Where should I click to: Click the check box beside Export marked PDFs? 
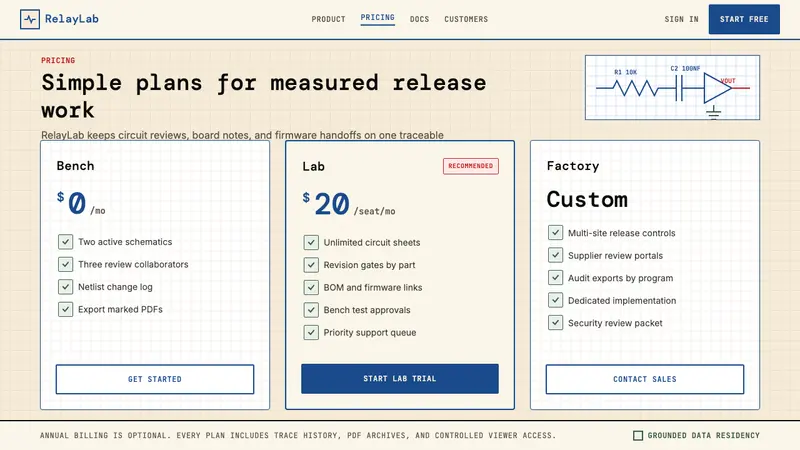(65, 309)
